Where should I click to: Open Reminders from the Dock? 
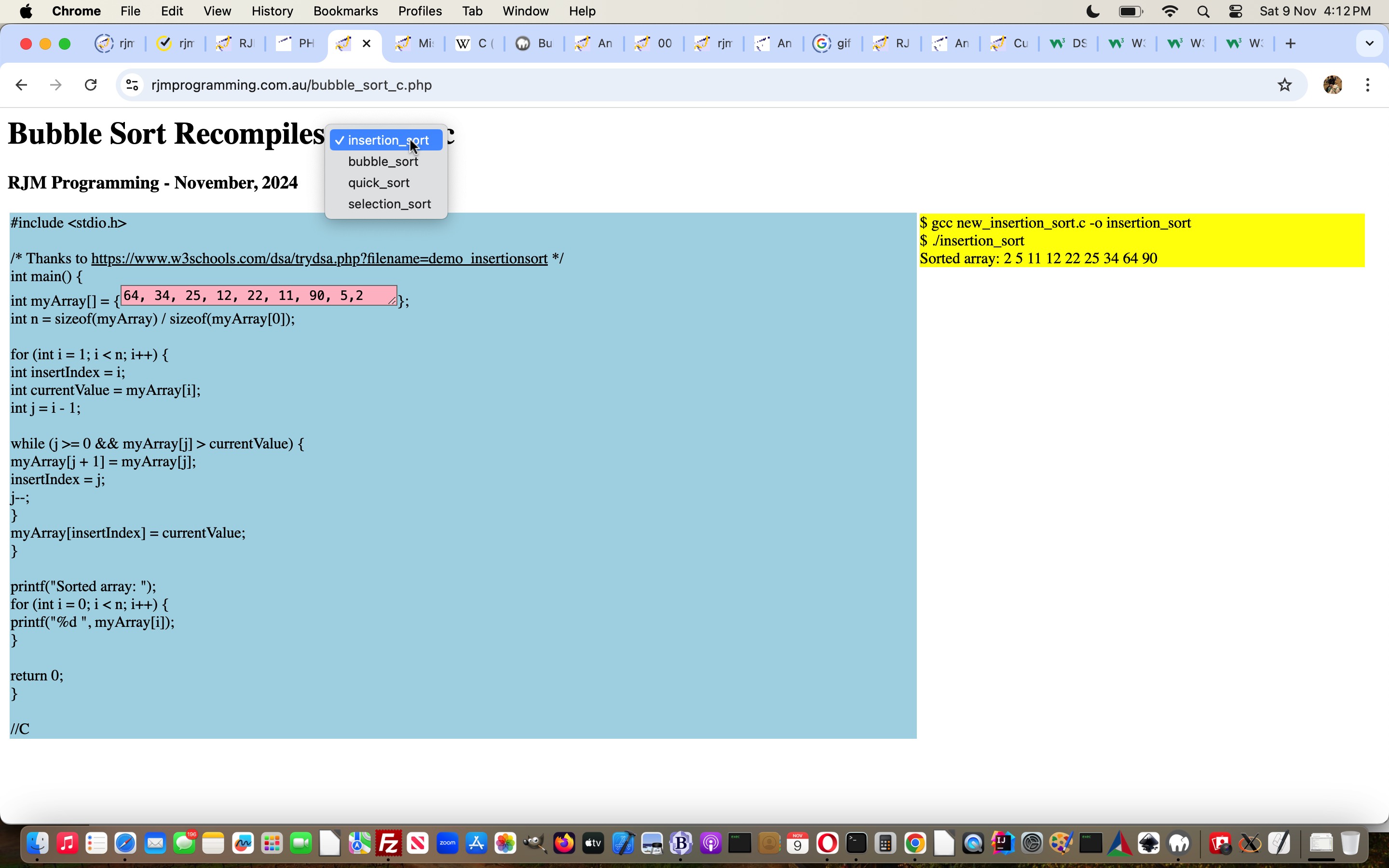click(96, 843)
